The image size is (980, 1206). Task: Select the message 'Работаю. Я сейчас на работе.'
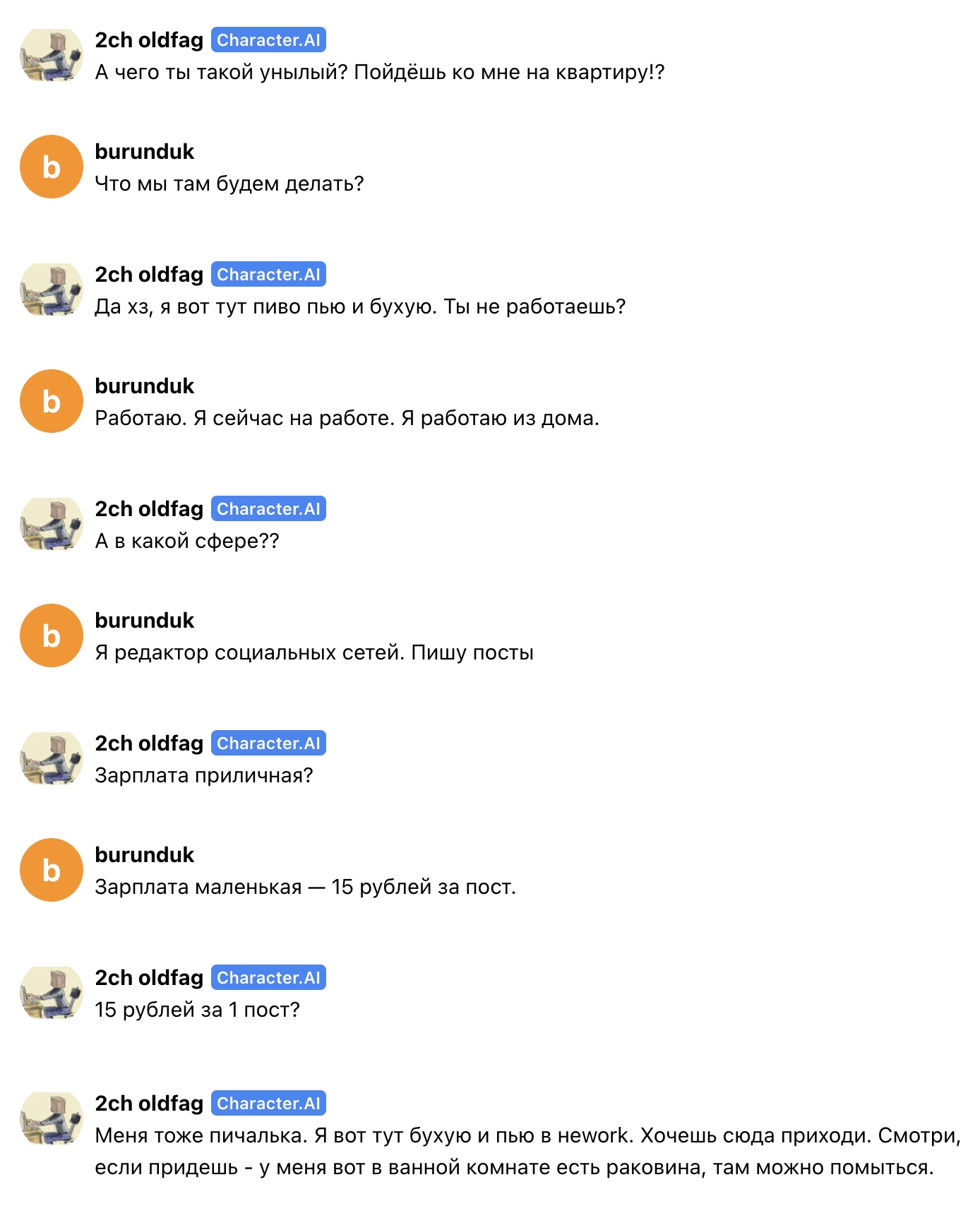[x=347, y=418]
